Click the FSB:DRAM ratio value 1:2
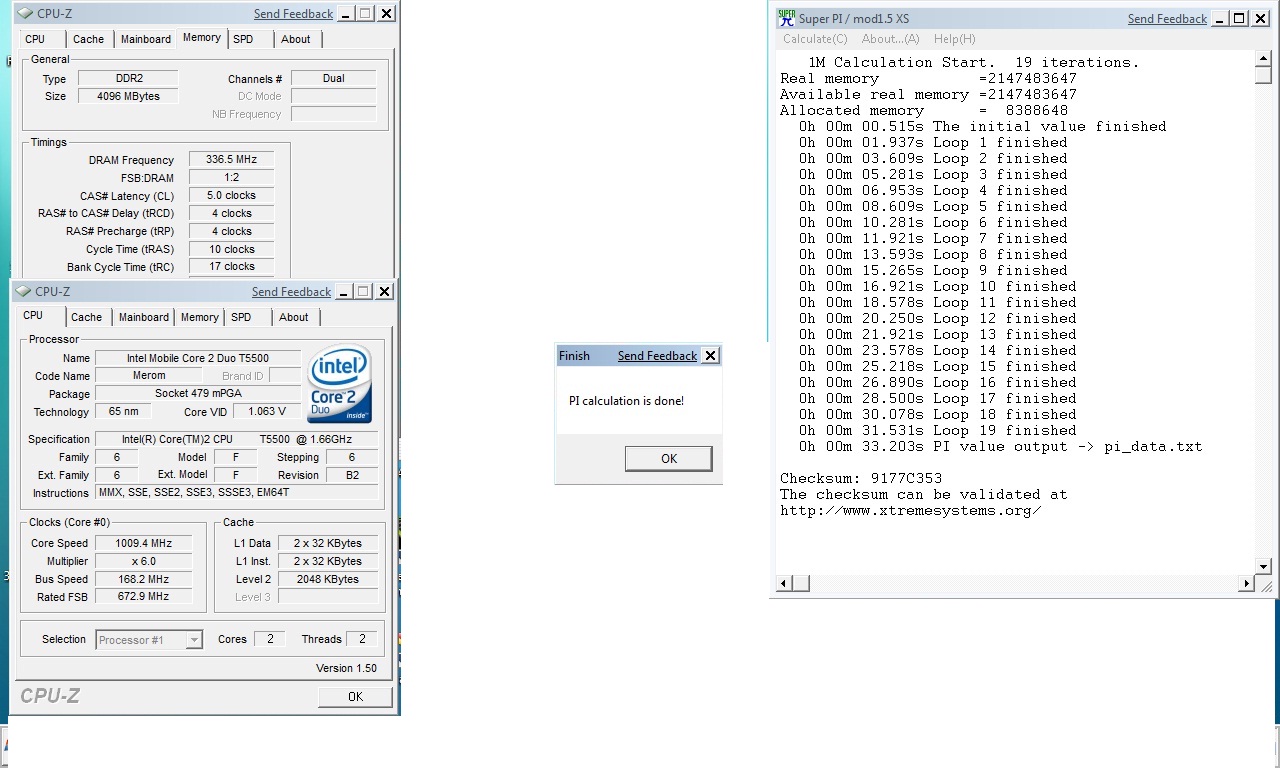The image size is (1280, 768). point(231,178)
